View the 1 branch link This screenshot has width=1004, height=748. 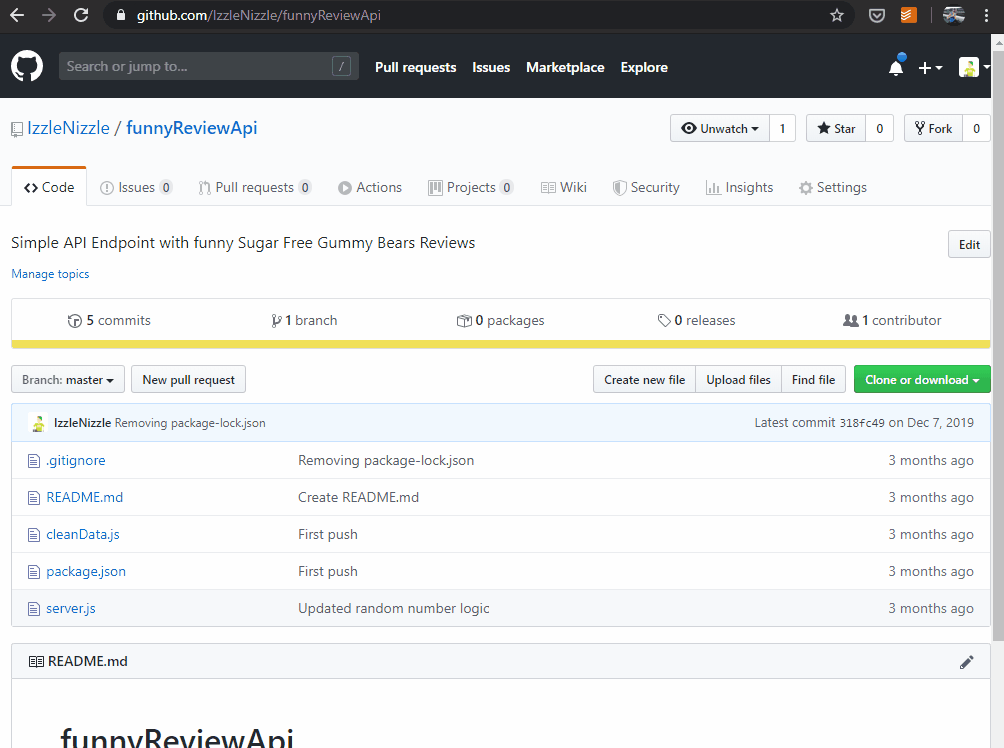click(304, 320)
